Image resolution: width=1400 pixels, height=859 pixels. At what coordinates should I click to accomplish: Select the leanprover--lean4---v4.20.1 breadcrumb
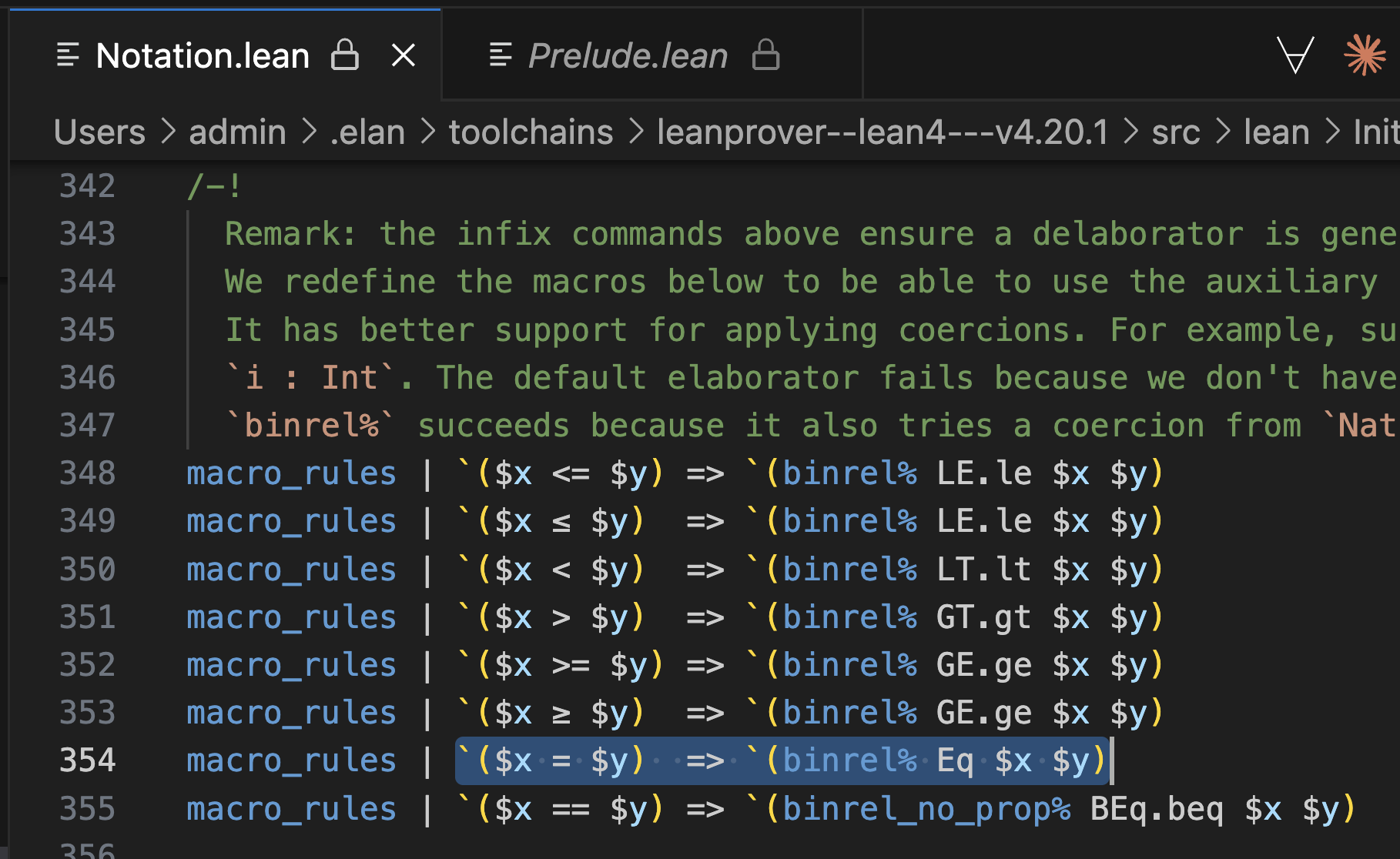click(882, 132)
